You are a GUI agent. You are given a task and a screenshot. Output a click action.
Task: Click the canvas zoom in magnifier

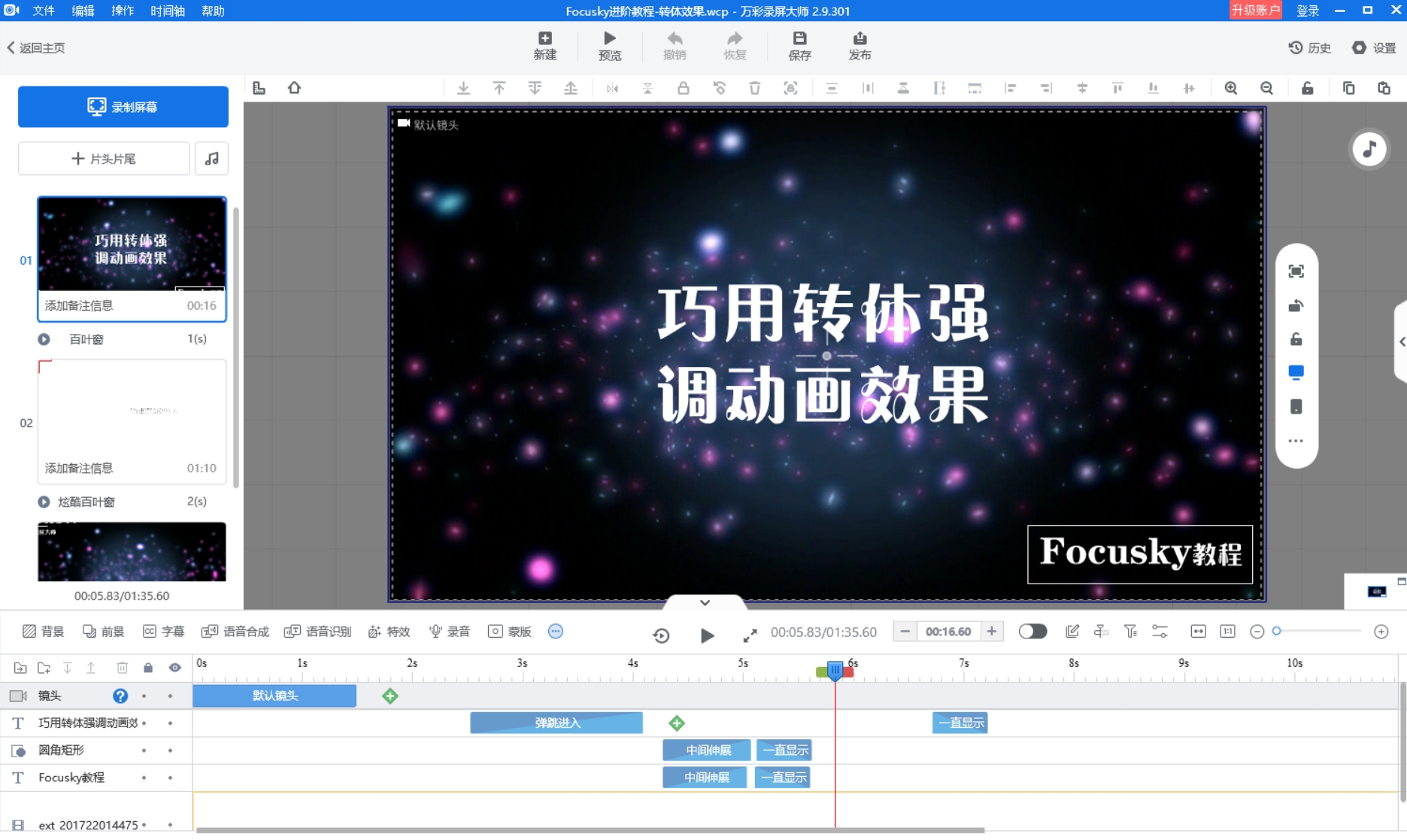1231,88
